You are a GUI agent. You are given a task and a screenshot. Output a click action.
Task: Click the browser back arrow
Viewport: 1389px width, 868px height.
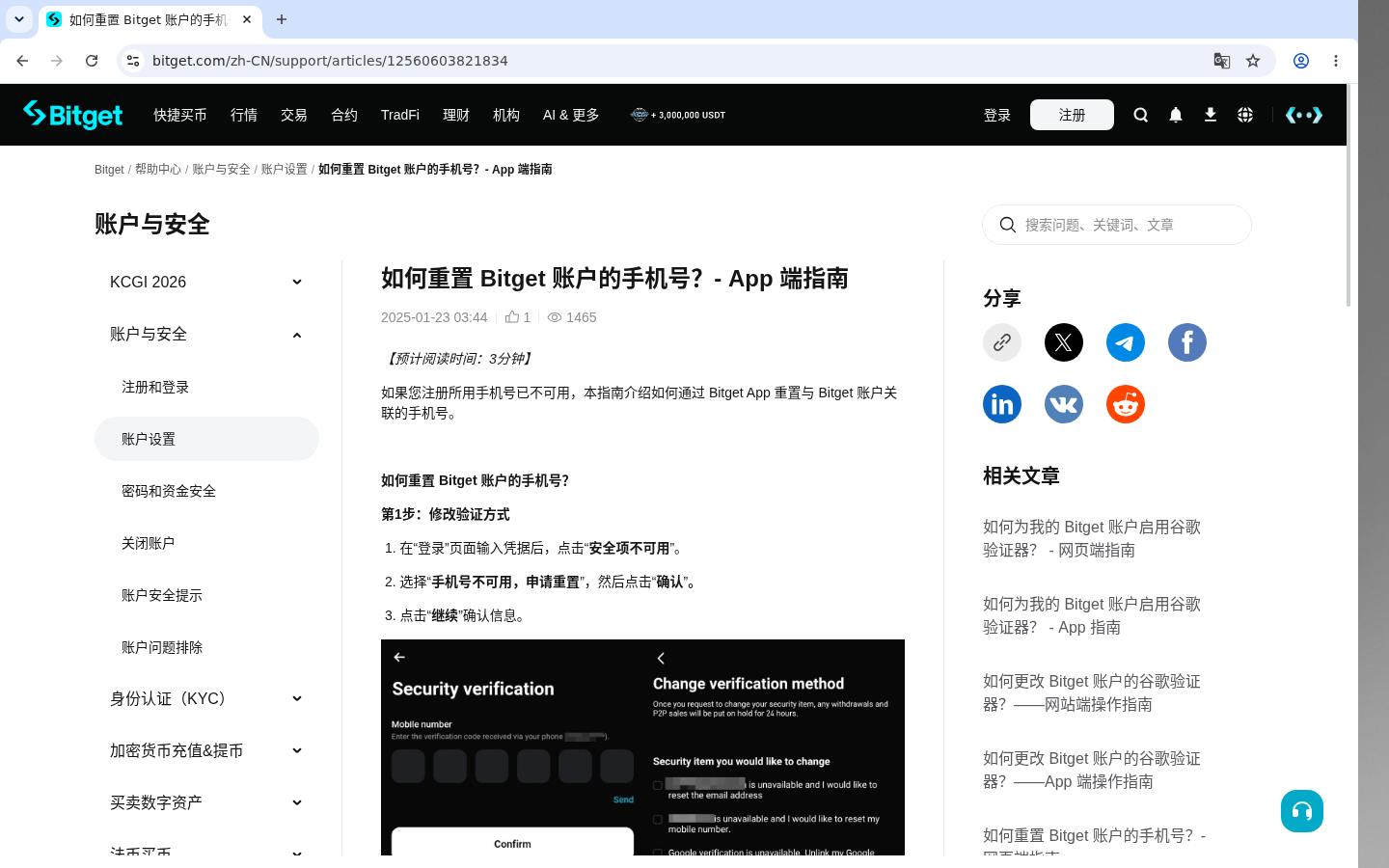click(x=22, y=61)
